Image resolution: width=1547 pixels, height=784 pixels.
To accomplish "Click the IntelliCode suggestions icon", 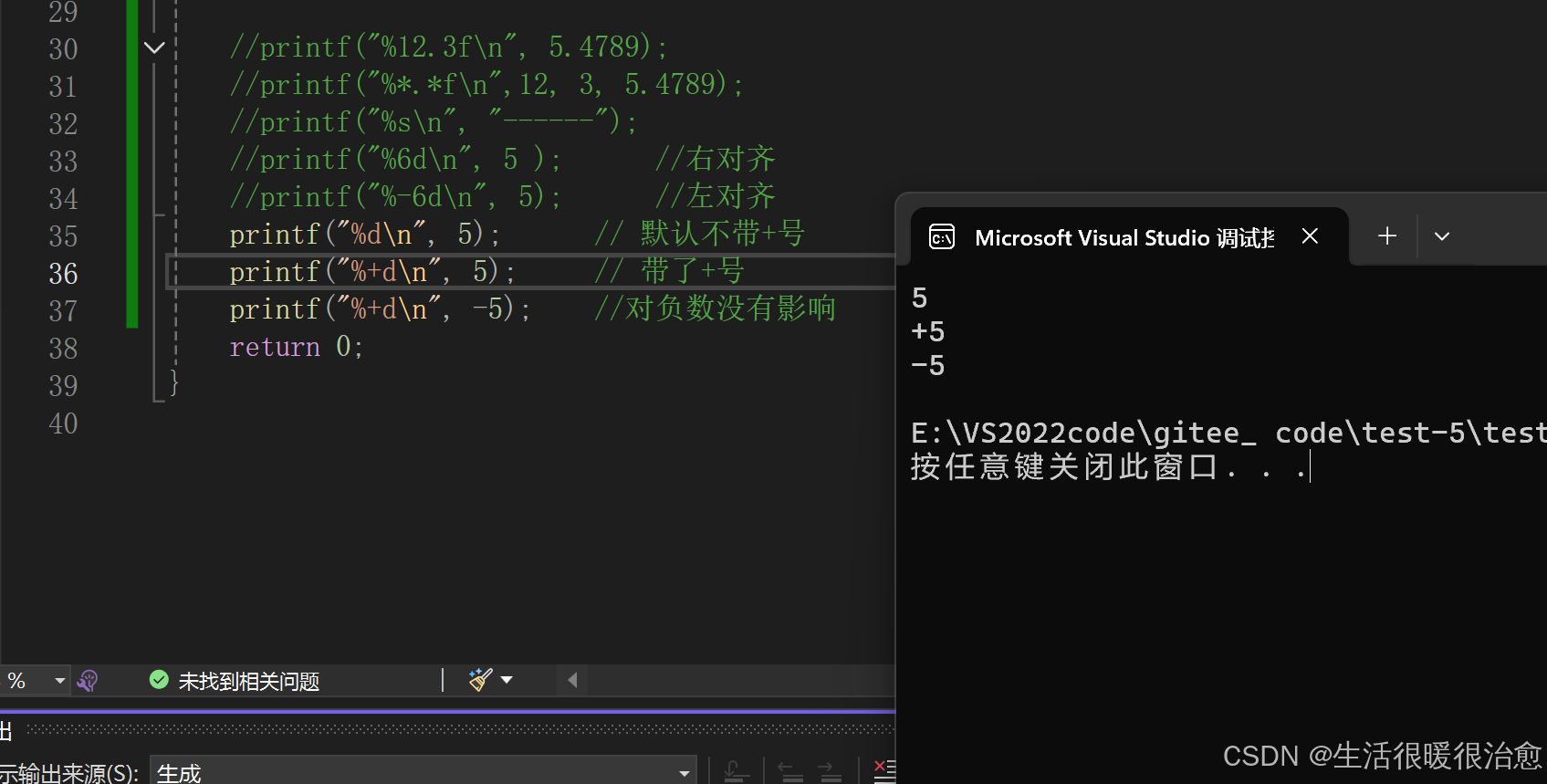I will (x=88, y=681).
